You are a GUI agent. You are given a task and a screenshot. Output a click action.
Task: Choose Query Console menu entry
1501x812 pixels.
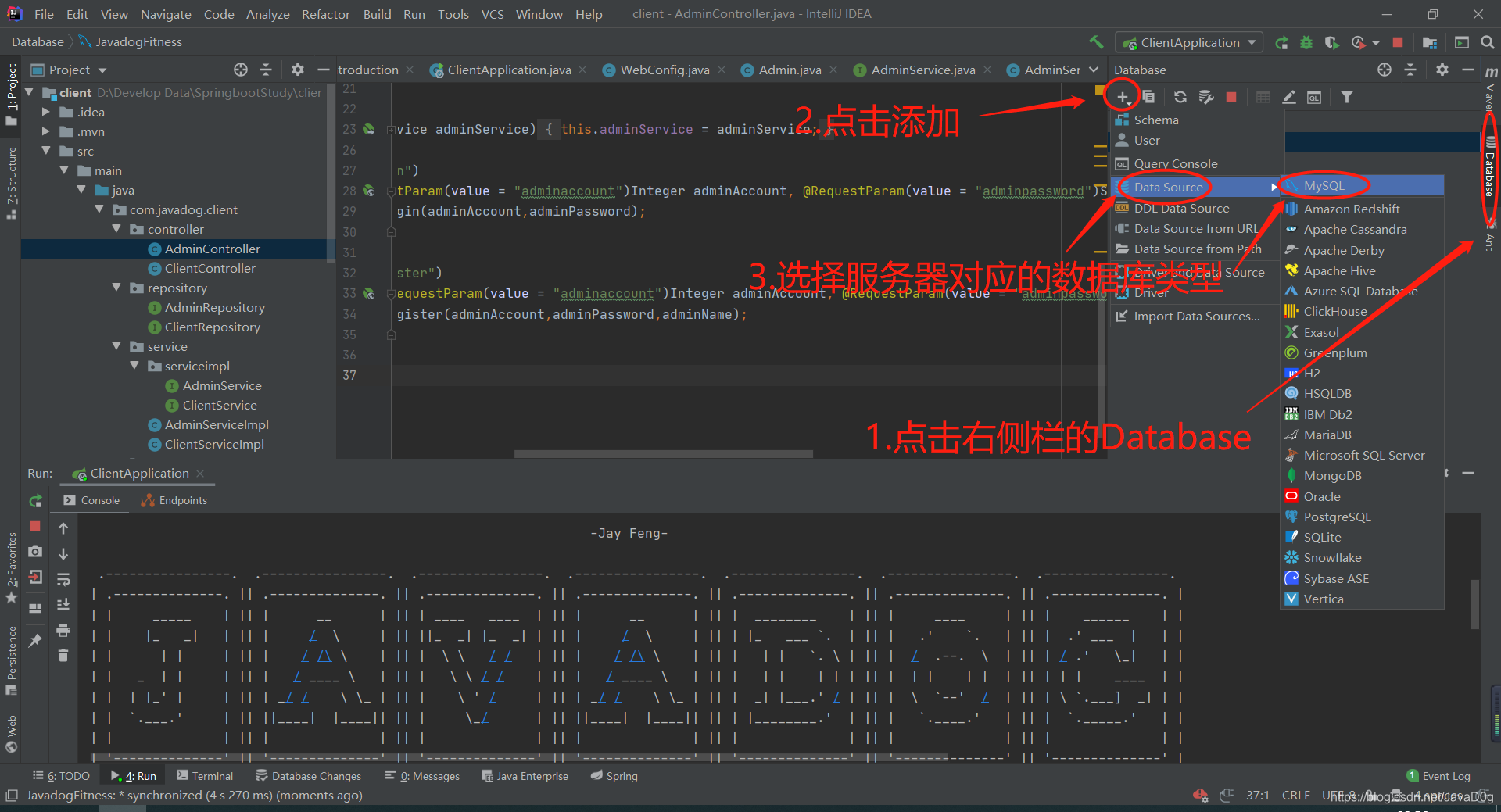(1197, 163)
